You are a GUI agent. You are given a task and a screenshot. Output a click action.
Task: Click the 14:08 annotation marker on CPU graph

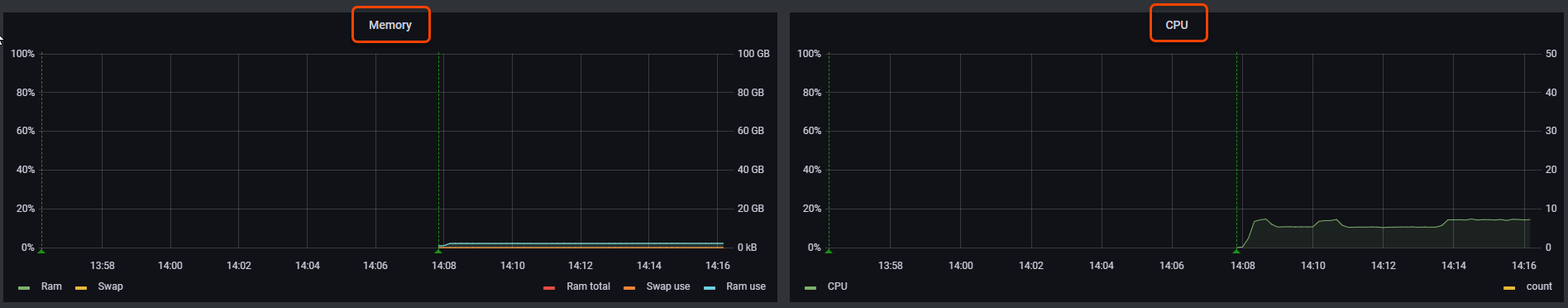(x=1236, y=250)
